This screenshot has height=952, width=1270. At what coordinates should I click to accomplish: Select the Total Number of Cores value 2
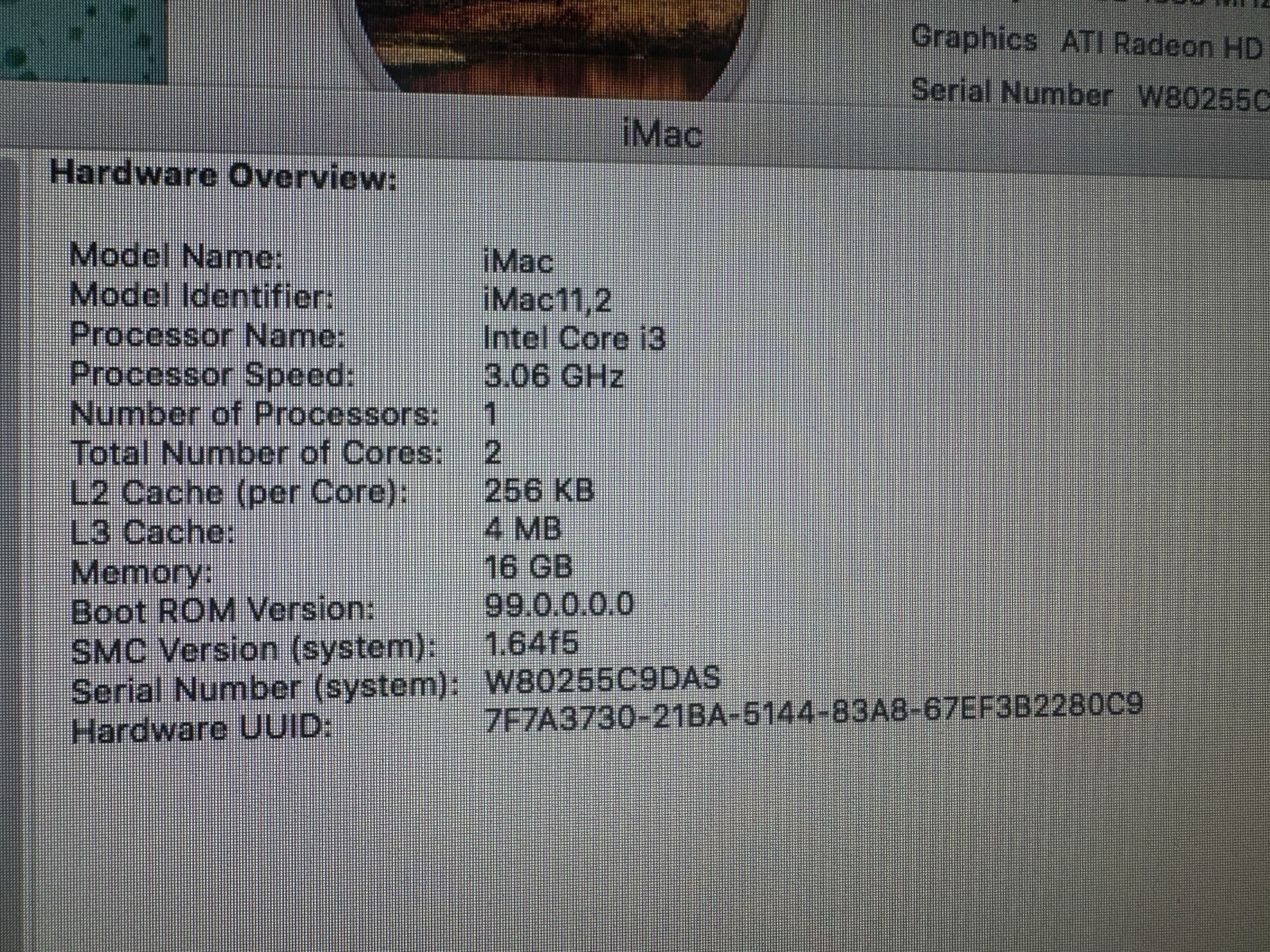[493, 452]
